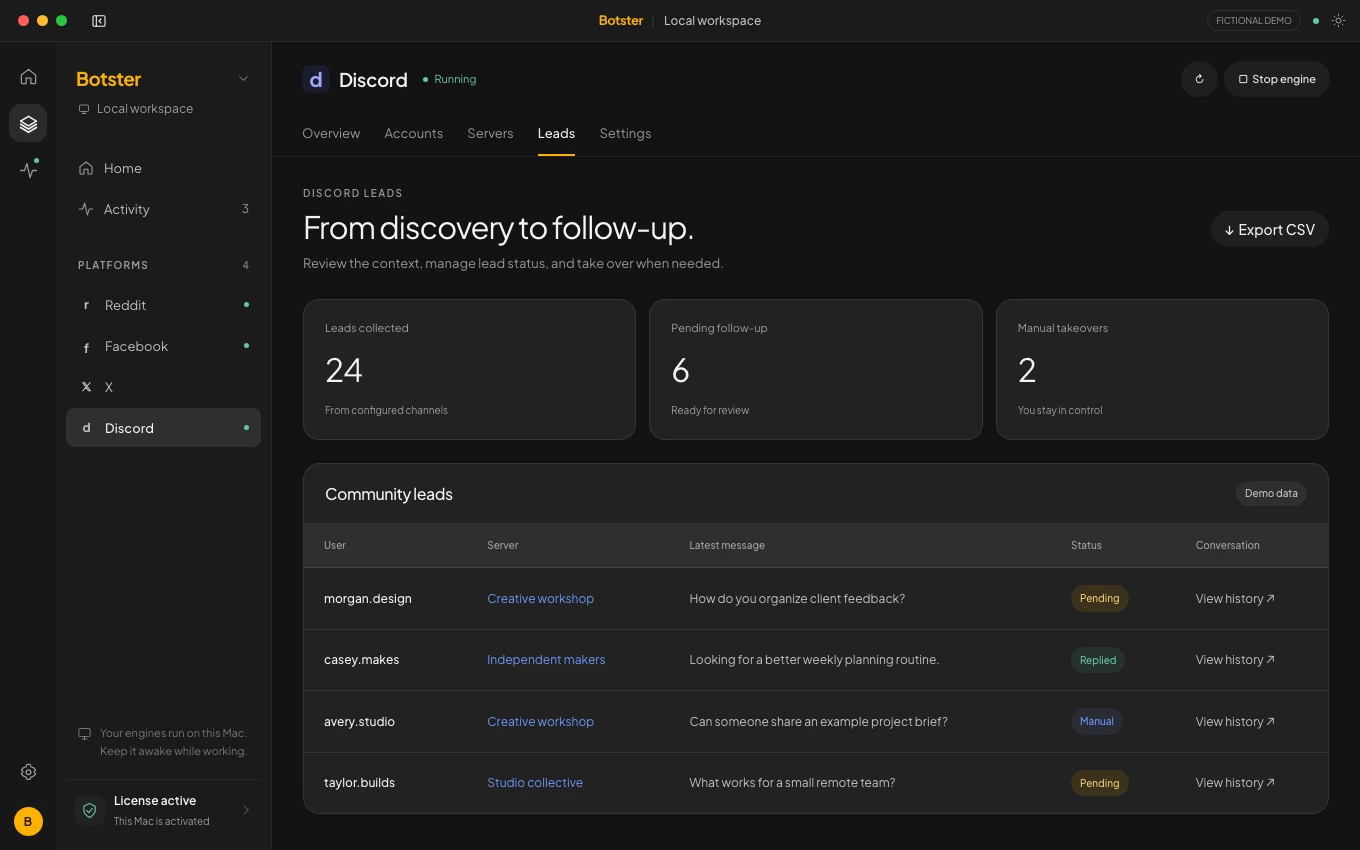Image resolution: width=1360 pixels, height=850 pixels.
Task: Switch to the Servers tab
Action: coord(490,133)
